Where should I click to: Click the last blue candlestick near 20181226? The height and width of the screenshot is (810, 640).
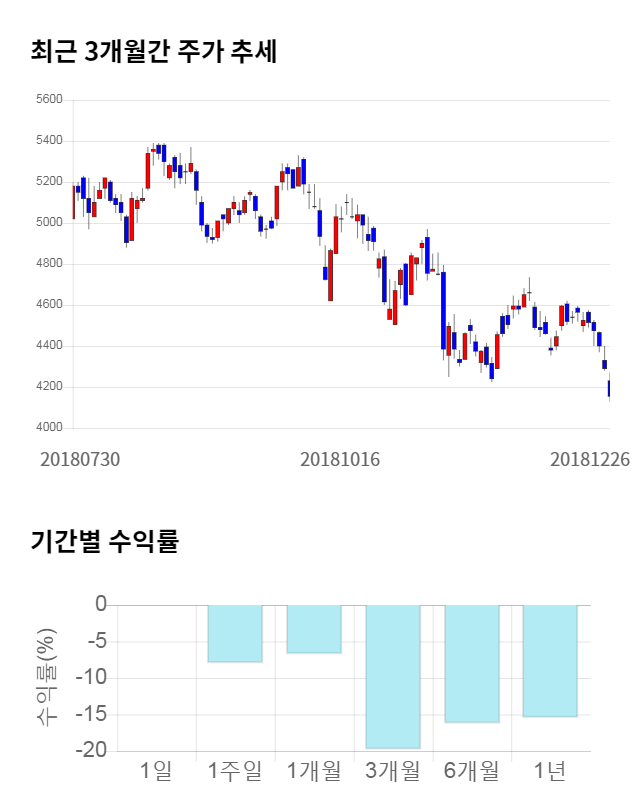click(609, 388)
